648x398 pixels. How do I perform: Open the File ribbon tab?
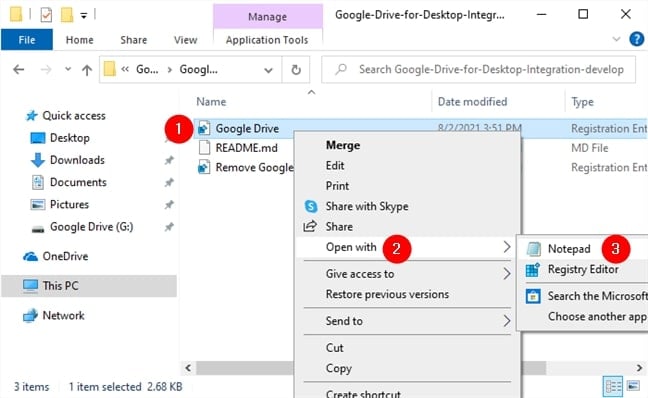pyautogui.click(x=27, y=40)
